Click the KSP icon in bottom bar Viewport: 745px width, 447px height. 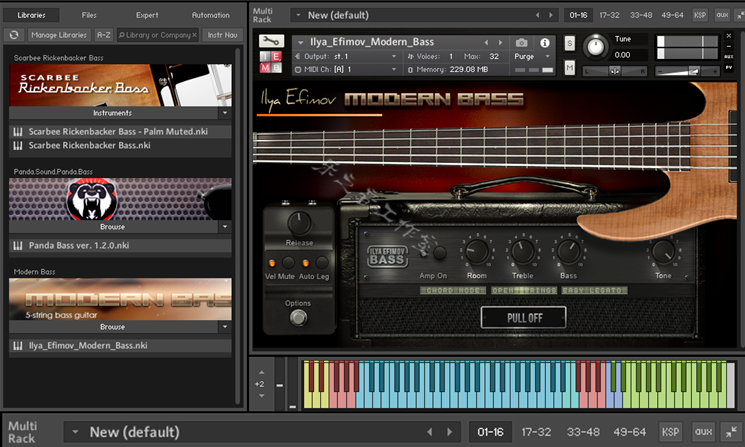click(670, 432)
